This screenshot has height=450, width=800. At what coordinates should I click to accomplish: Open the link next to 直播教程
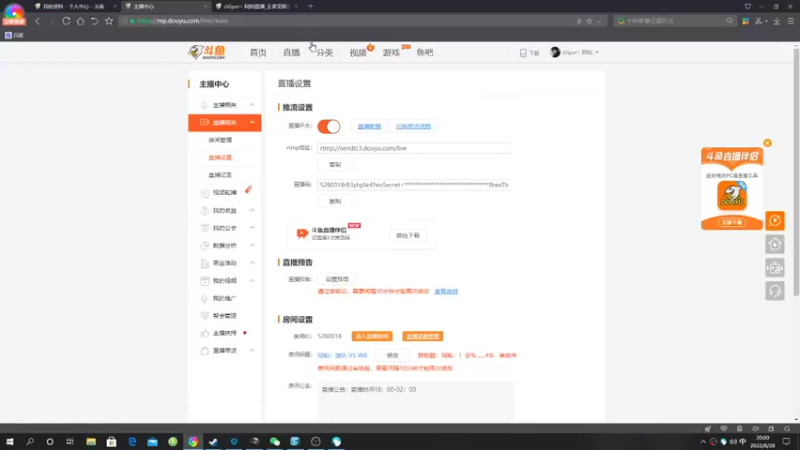tap(413, 126)
